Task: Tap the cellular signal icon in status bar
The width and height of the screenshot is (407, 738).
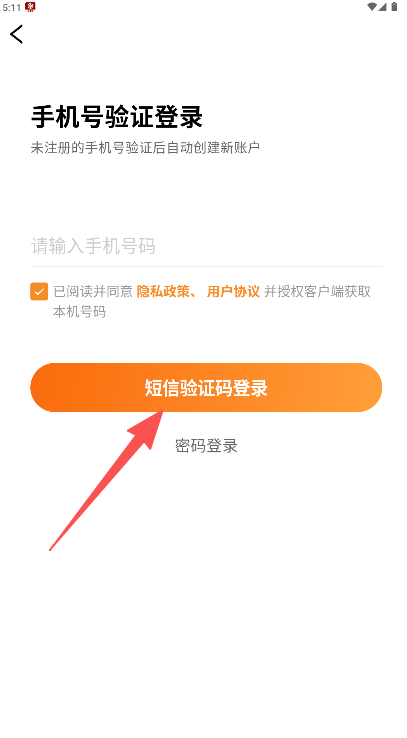Action: pos(382,7)
